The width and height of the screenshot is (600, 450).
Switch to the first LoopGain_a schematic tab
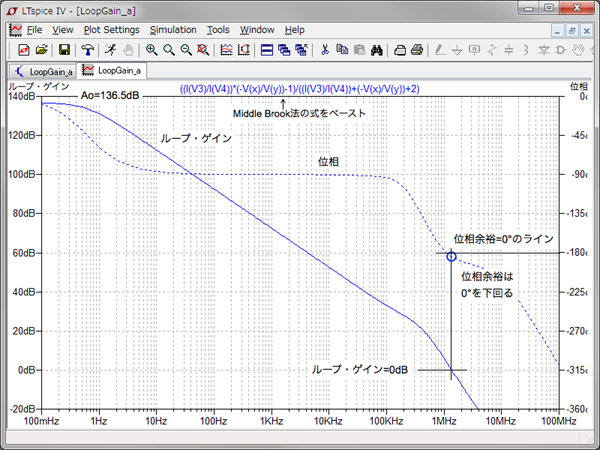(43, 71)
